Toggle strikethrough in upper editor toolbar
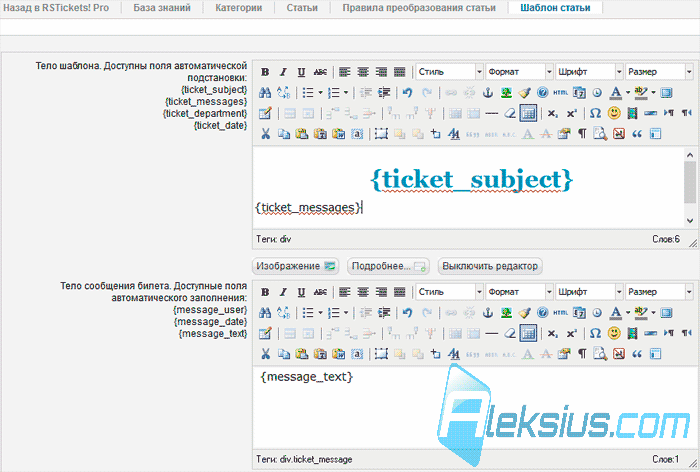Image resolution: width=700 pixels, height=472 pixels. tap(320, 72)
